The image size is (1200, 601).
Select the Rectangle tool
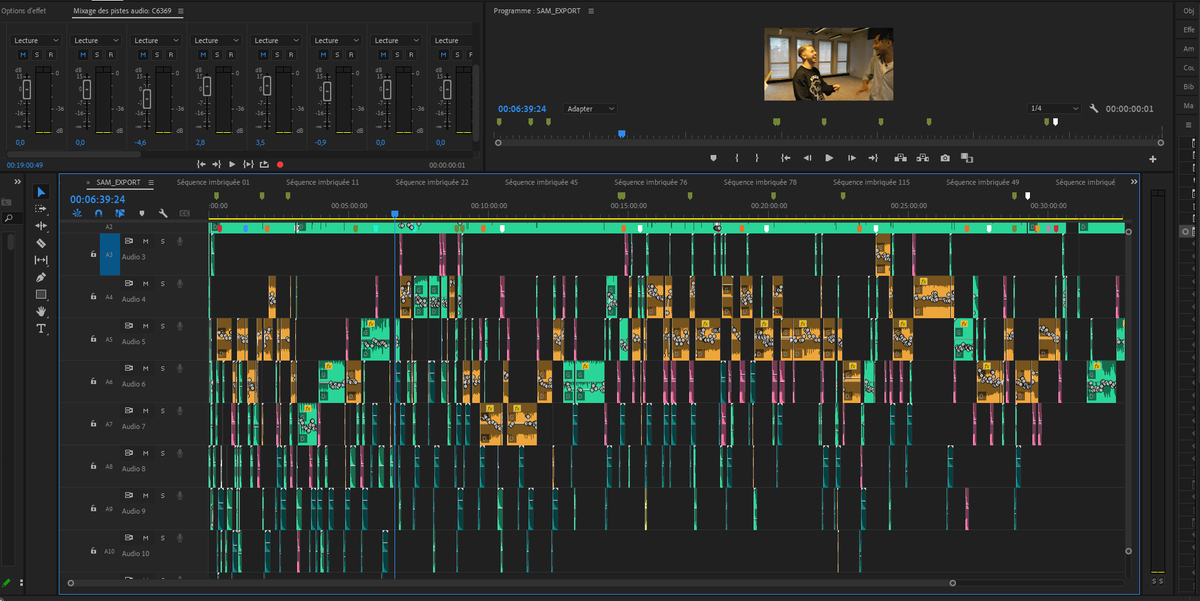(41, 294)
